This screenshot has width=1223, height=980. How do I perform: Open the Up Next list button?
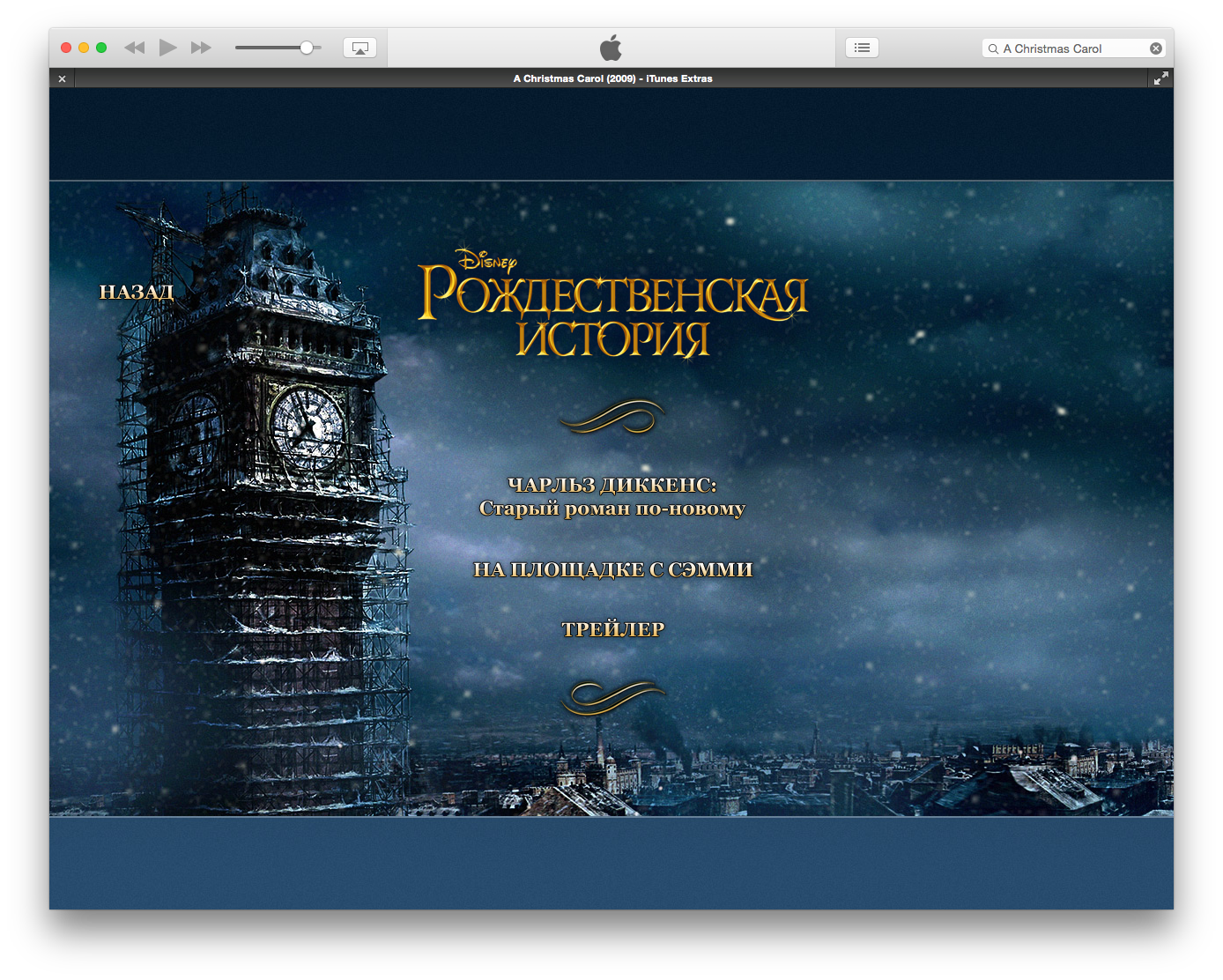coord(862,48)
